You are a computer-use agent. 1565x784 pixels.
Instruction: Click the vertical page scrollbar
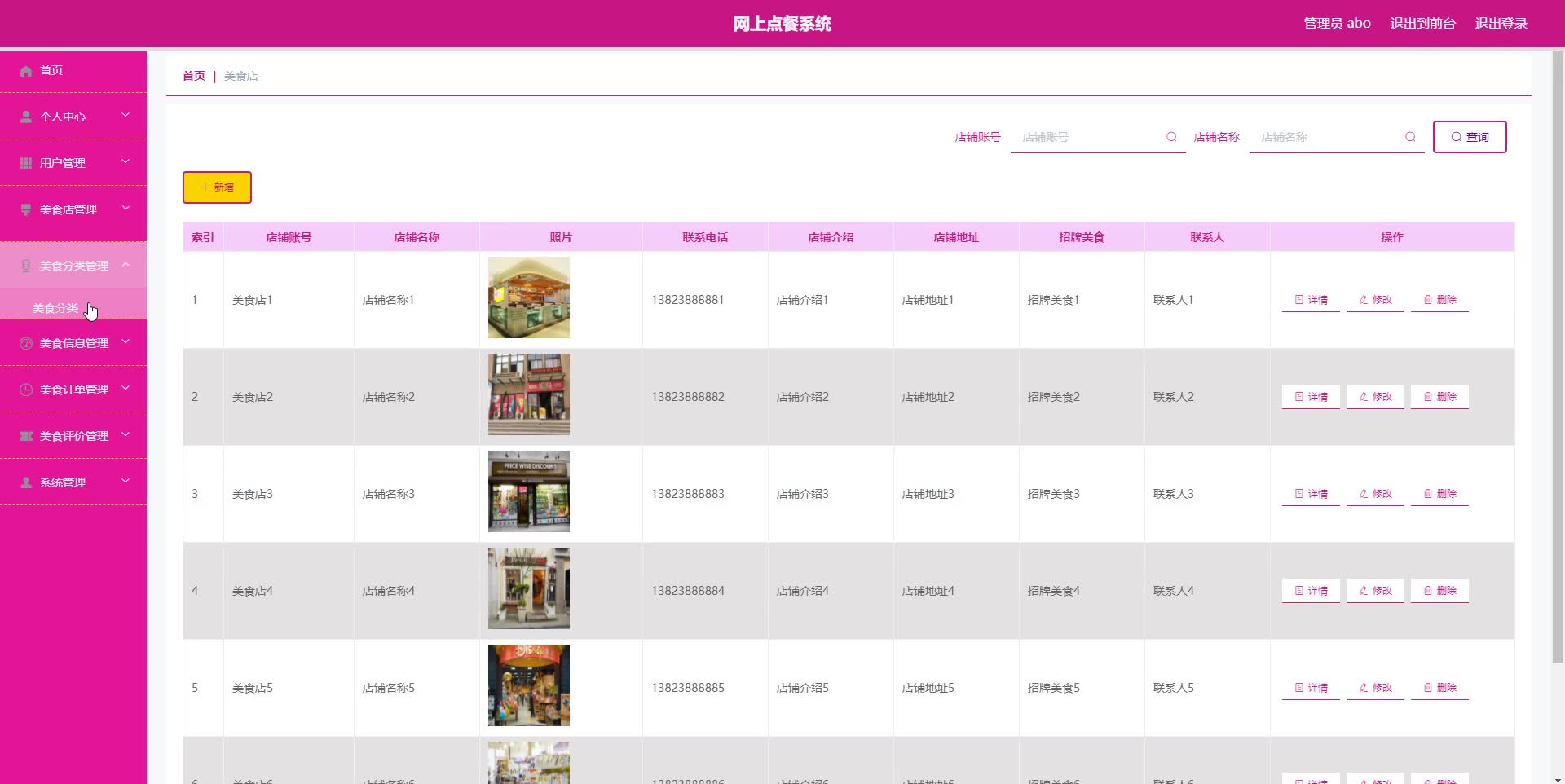[1558, 357]
